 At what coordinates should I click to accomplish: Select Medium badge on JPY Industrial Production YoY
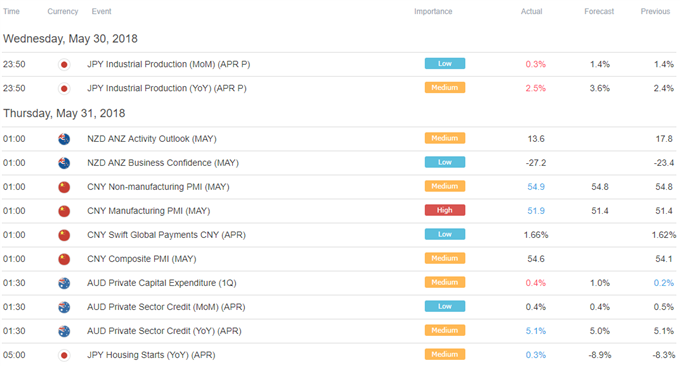[445, 88]
